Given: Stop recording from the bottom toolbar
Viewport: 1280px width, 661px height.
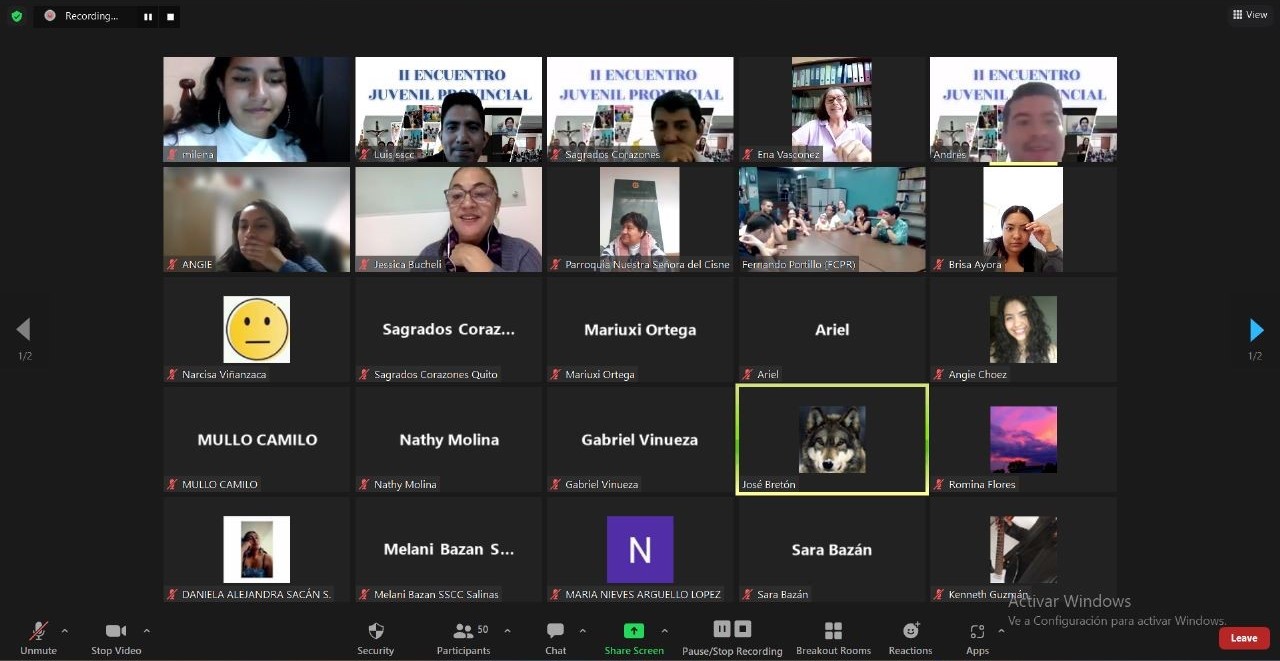Looking at the screenshot, I should click(743, 629).
